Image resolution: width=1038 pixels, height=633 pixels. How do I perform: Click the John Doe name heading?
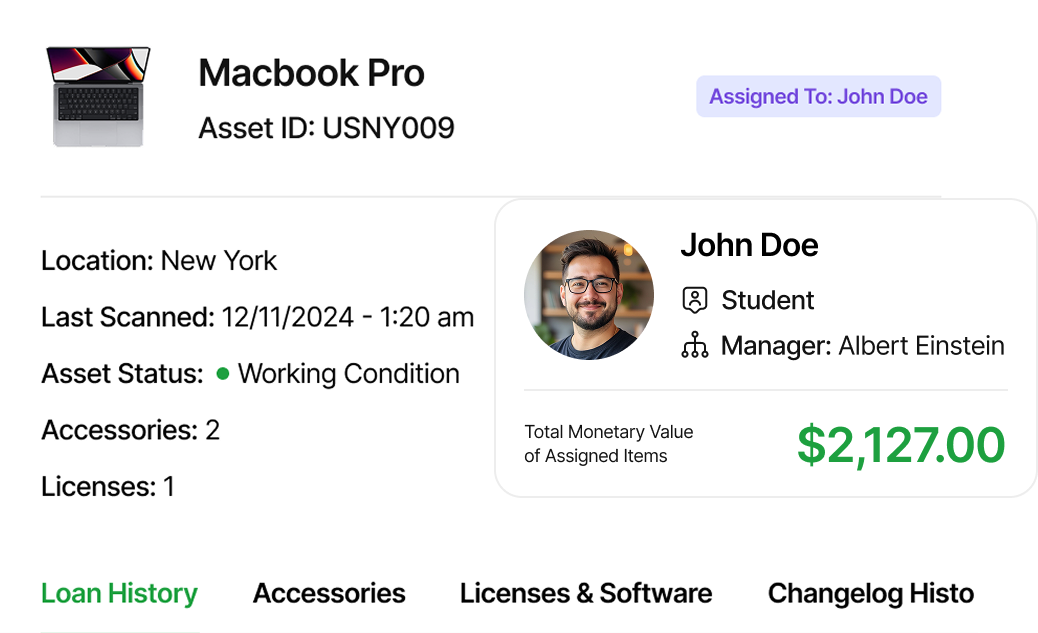pos(749,245)
